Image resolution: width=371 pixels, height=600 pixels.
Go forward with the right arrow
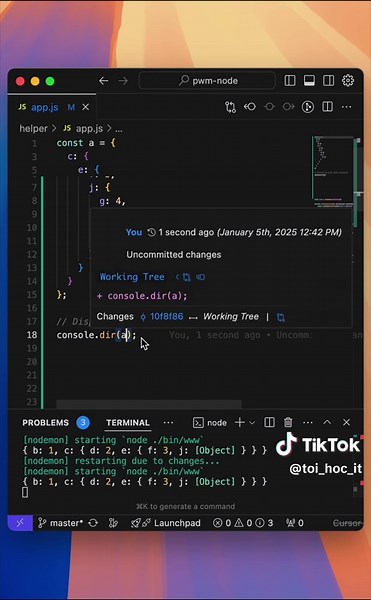(123, 81)
